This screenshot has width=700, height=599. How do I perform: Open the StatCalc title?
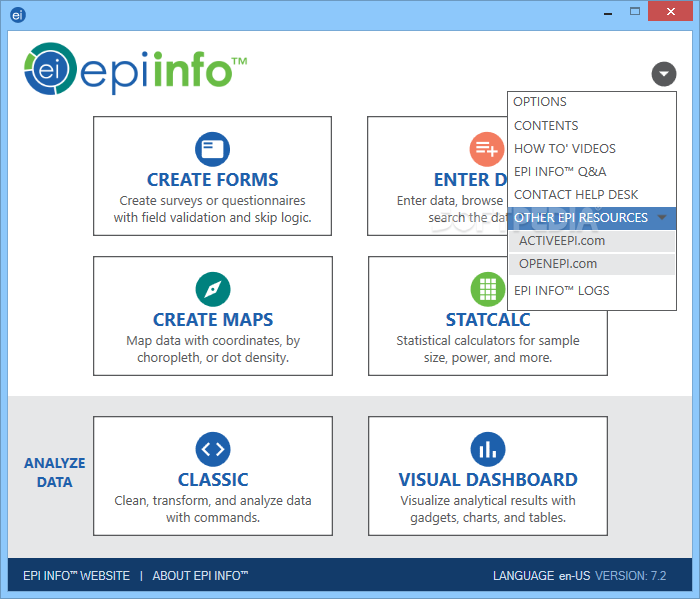488,320
